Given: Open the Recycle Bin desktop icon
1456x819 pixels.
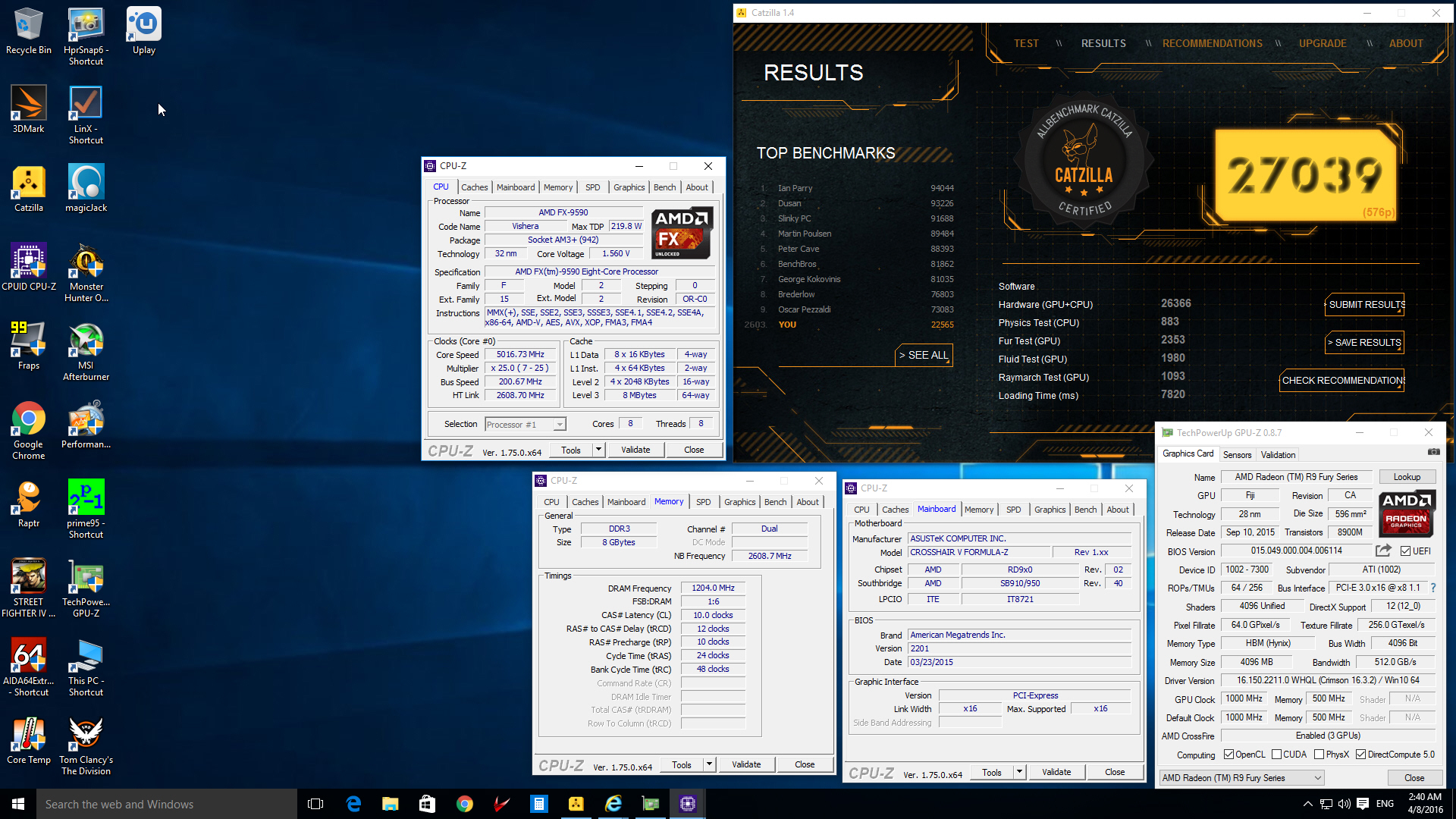Looking at the screenshot, I should tap(28, 31).
